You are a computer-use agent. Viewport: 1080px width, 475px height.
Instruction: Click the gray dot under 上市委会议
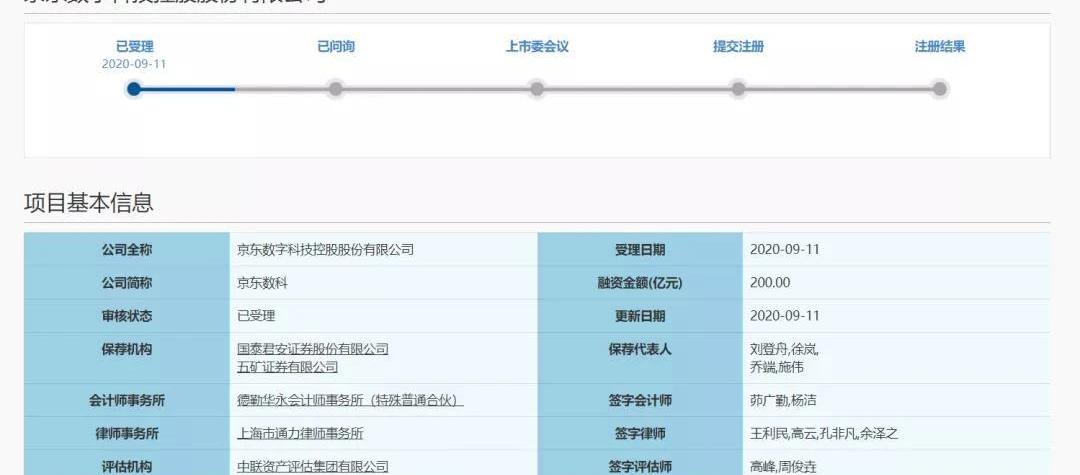click(x=537, y=89)
